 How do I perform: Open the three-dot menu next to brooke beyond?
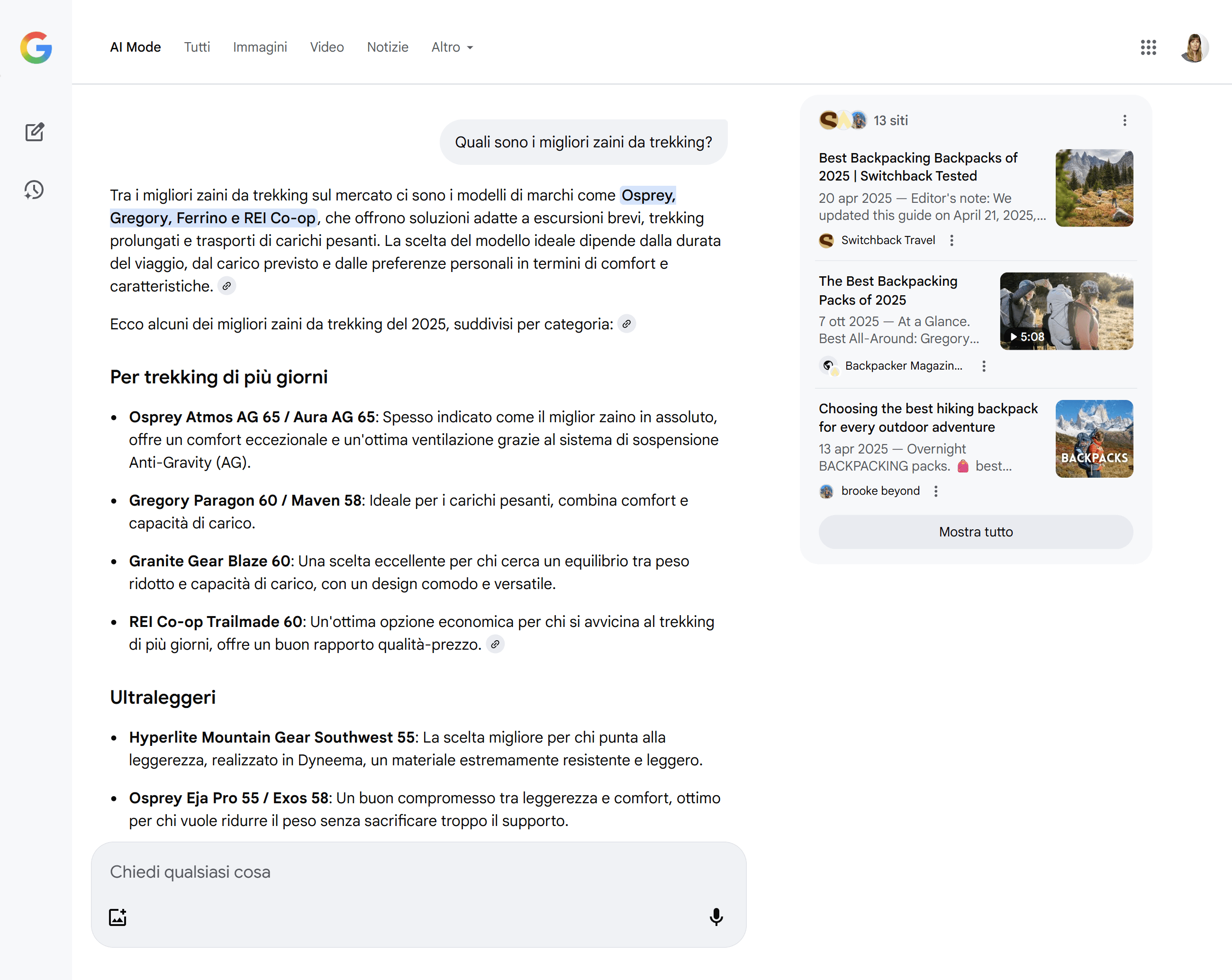[936, 491]
